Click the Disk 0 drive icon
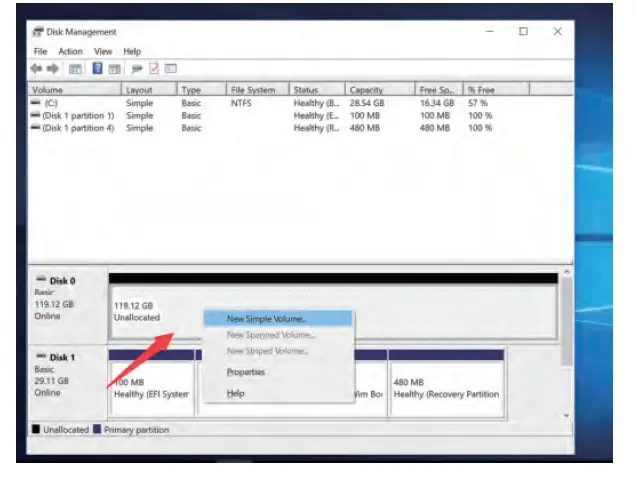Image resolution: width=635 pixels, height=477 pixels. click(x=41, y=279)
